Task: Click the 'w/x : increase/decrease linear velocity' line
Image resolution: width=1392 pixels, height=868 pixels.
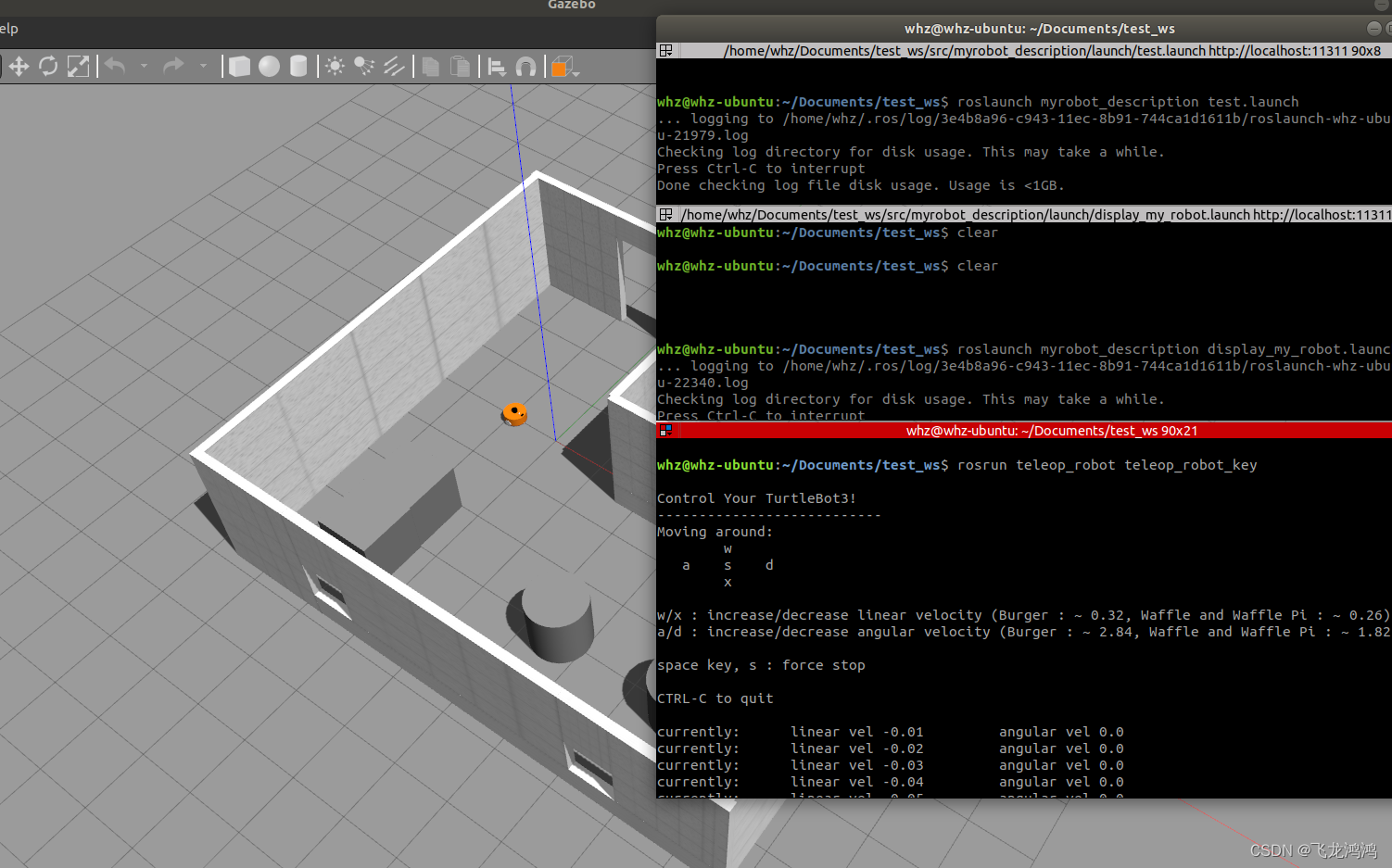Action: coord(1024,615)
